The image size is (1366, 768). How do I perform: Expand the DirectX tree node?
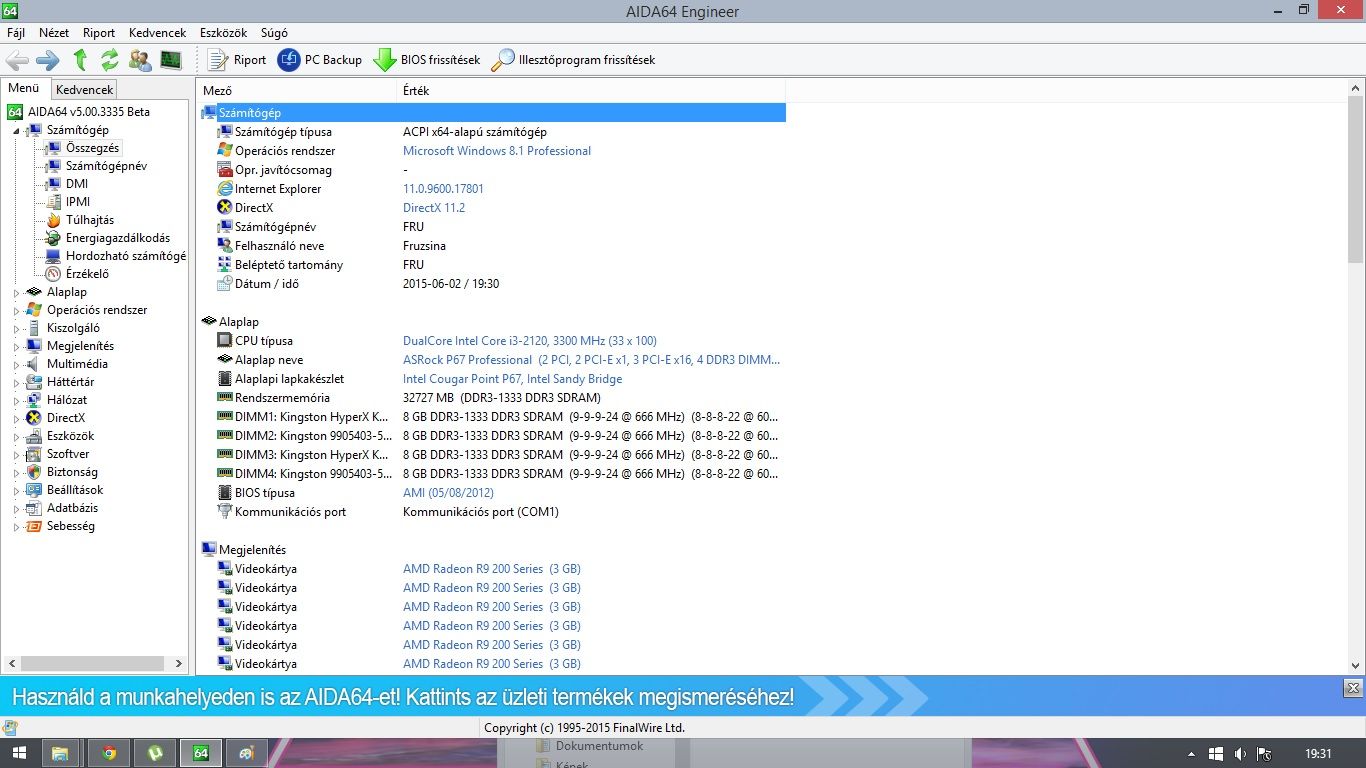click(x=16, y=419)
